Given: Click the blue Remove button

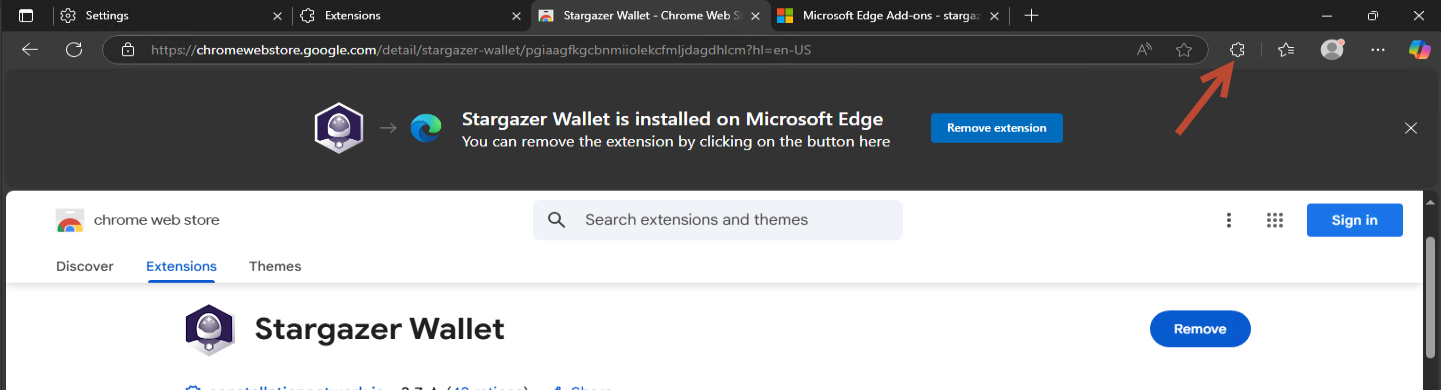Looking at the screenshot, I should [1200, 329].
